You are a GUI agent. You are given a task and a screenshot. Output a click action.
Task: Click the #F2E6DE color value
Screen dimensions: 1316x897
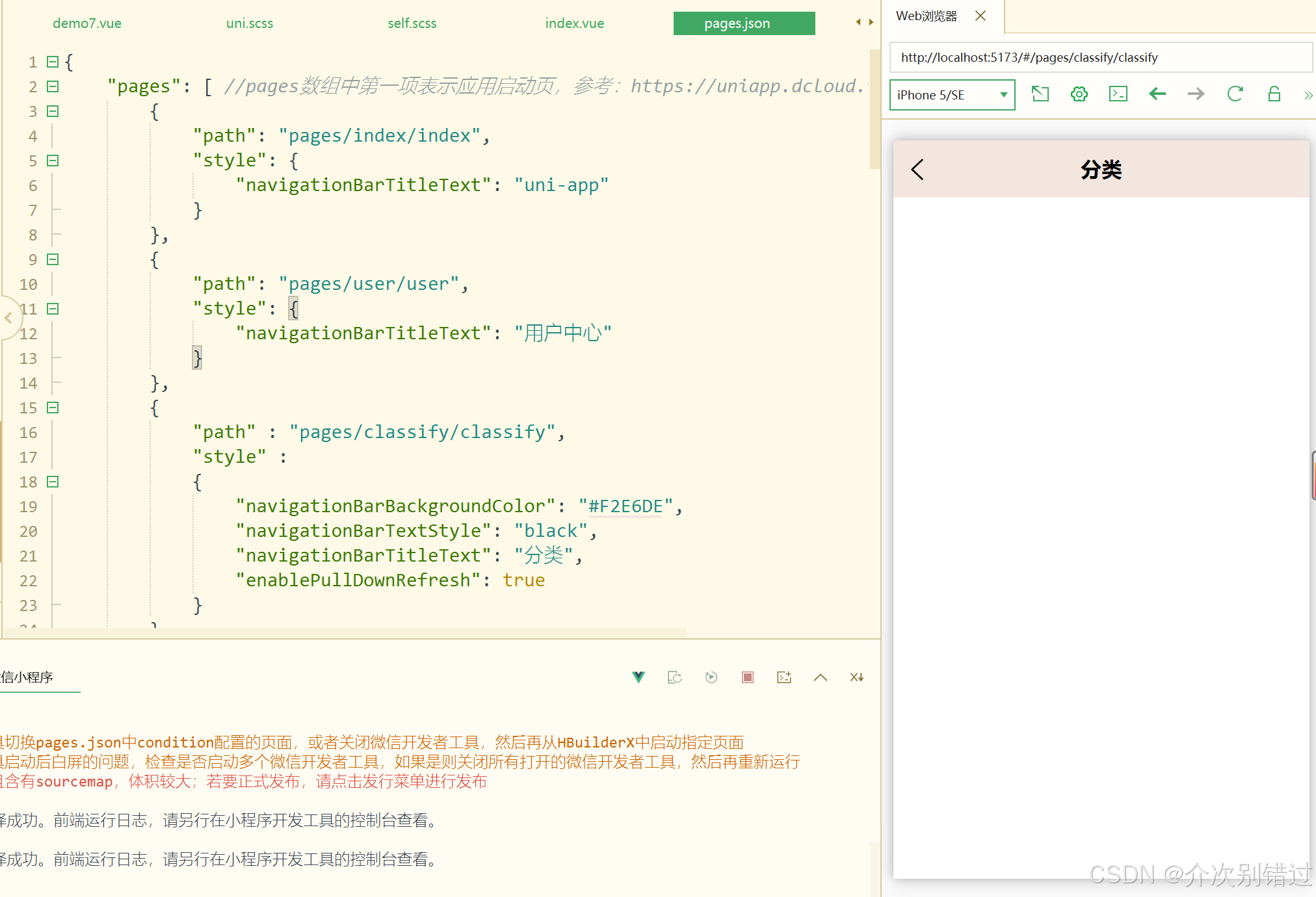pyautogui.click(x=625, y=506)
